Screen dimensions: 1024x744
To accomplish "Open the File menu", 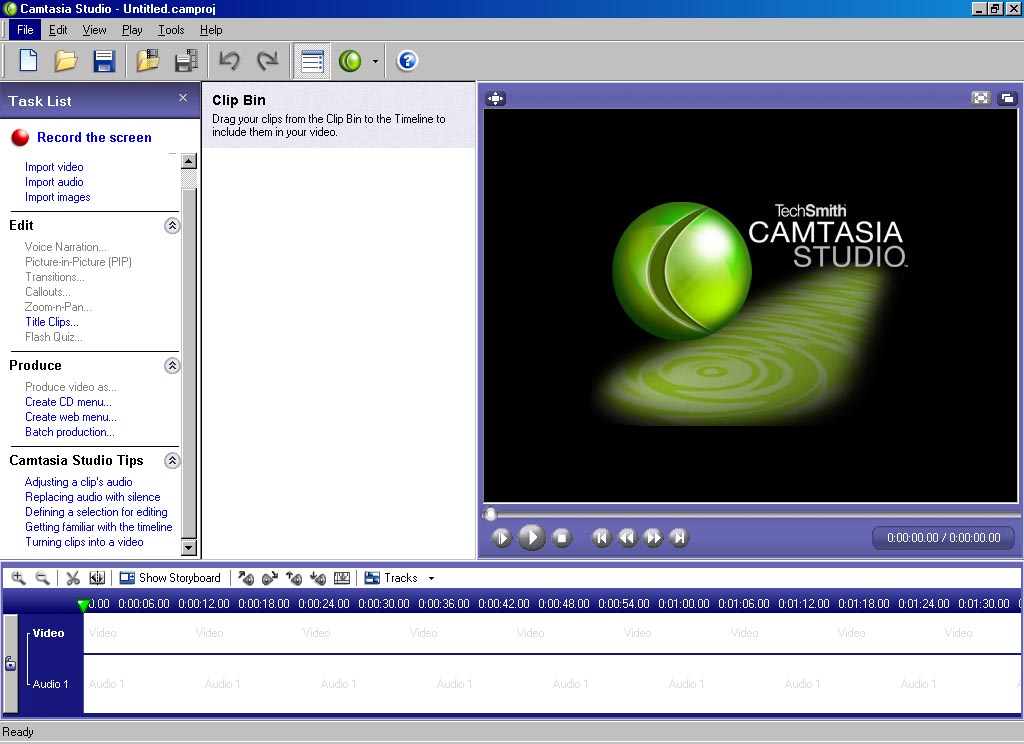I will pos(25,30).
